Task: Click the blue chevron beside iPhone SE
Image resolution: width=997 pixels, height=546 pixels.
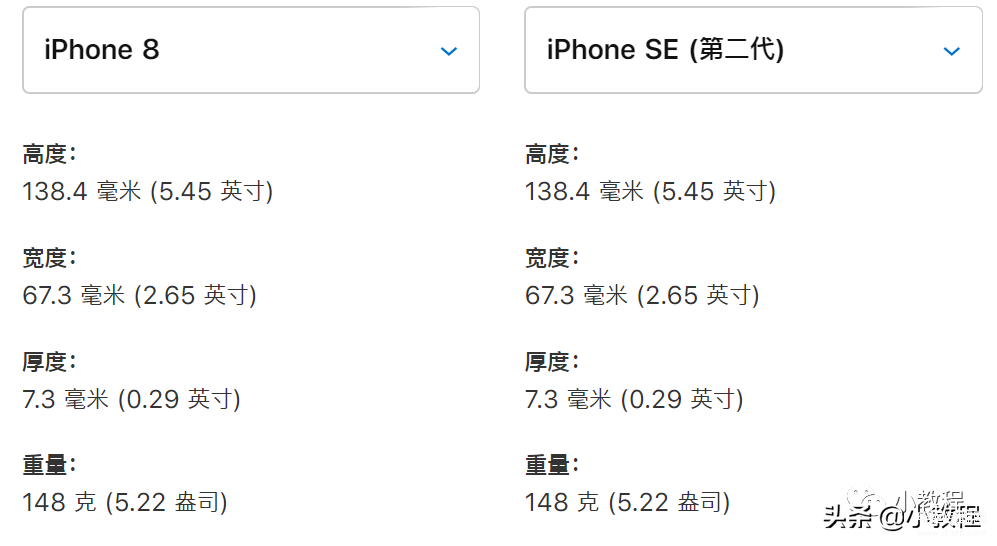Action: pyautogui.click(x=951, y=51)
